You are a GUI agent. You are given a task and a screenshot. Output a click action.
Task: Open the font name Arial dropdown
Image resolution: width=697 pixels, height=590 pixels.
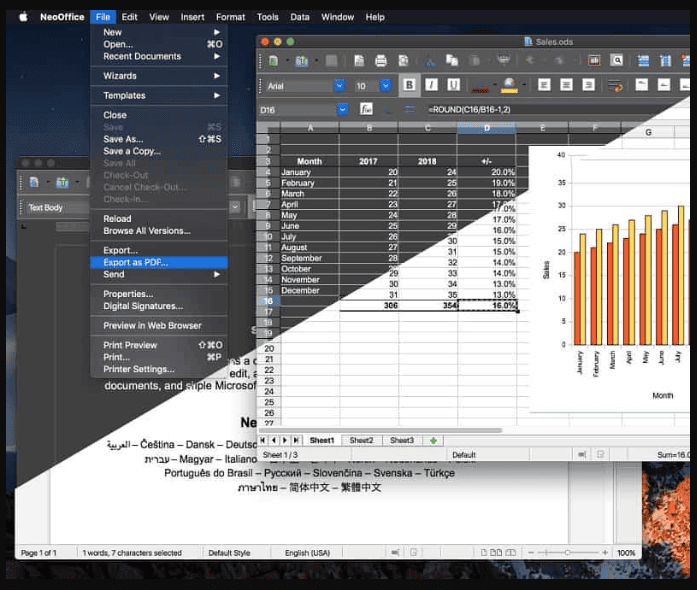pos(339,85)
